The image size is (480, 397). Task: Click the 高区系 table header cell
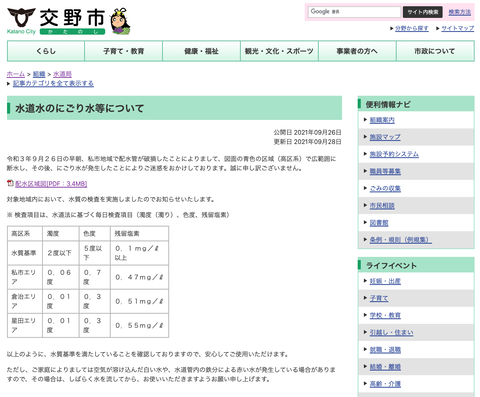25,233
